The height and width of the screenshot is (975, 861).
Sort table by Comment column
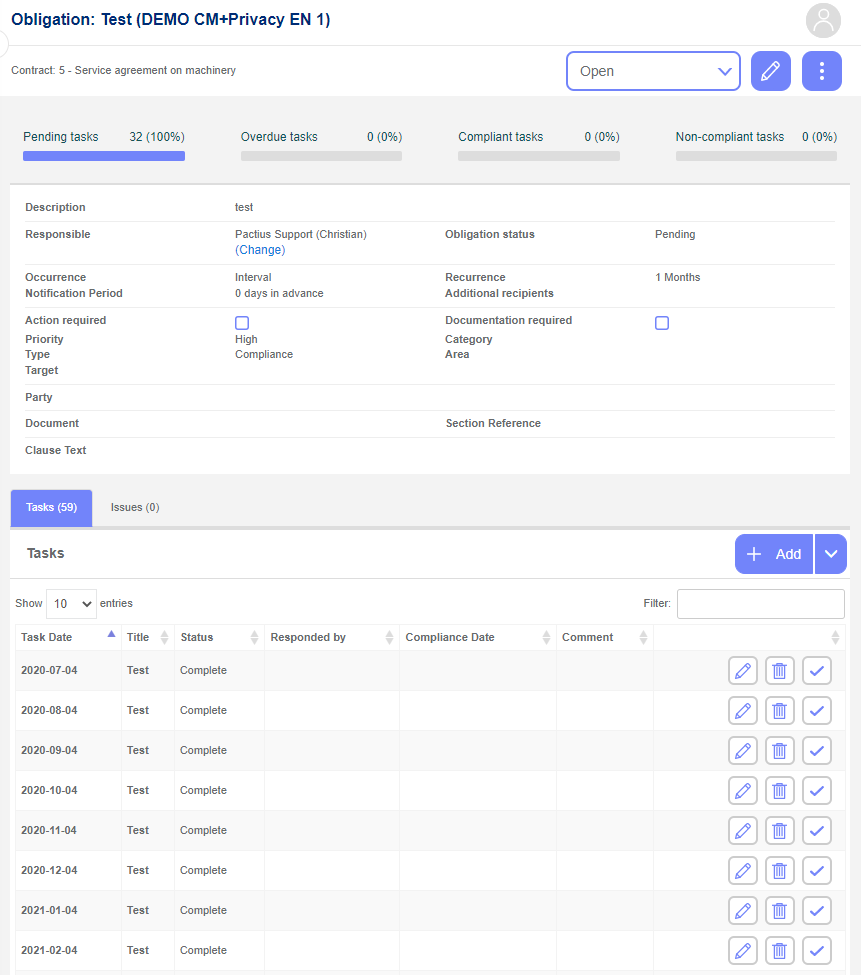coord(605,637)
